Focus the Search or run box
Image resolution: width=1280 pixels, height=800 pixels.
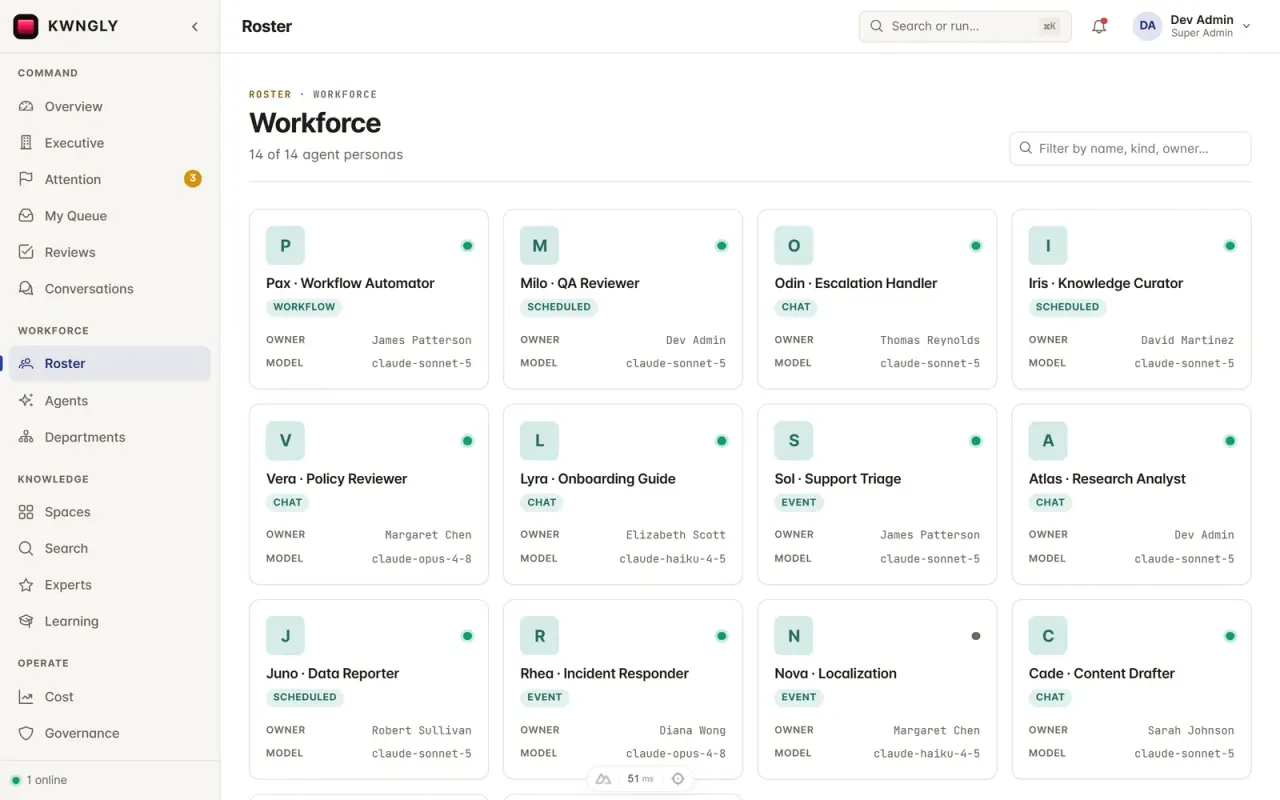point(965,27)
